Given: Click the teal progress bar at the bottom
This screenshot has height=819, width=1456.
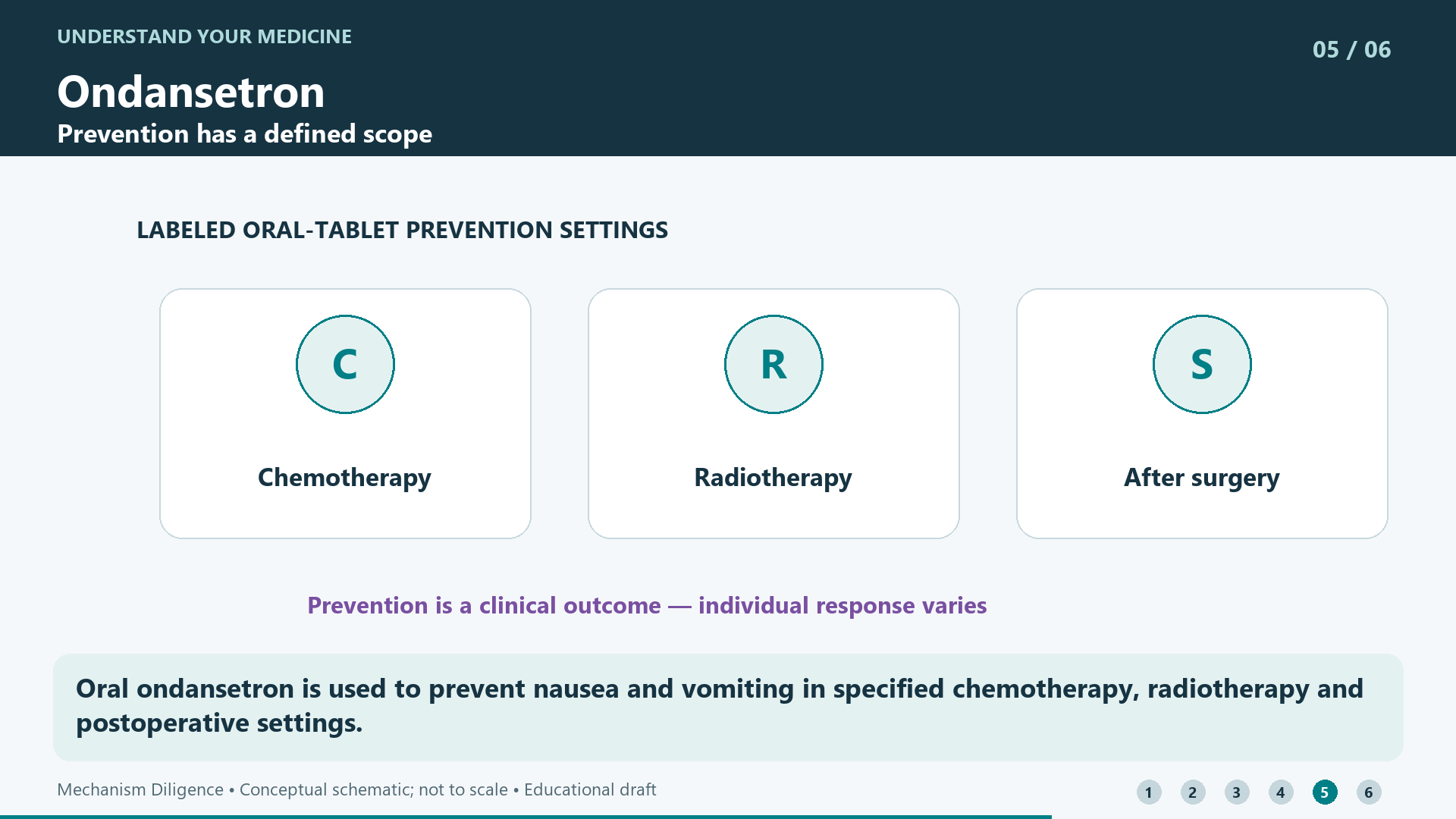Looking at the screenshot, I should click(x=526, y=817).
